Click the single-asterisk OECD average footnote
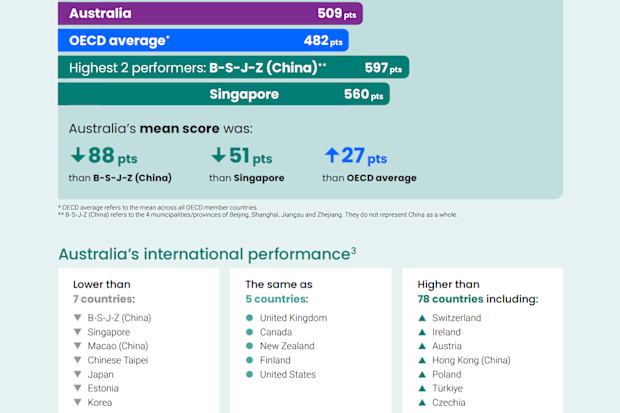620x413 pixels. pos(158,207)
